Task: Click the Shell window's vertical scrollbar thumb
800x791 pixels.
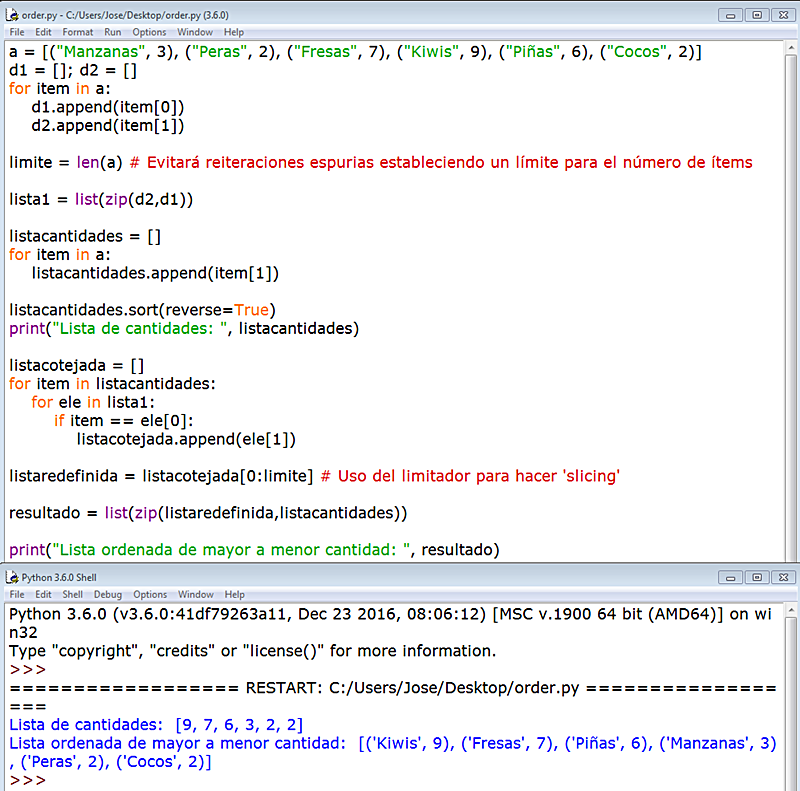Action: (791, 704)
